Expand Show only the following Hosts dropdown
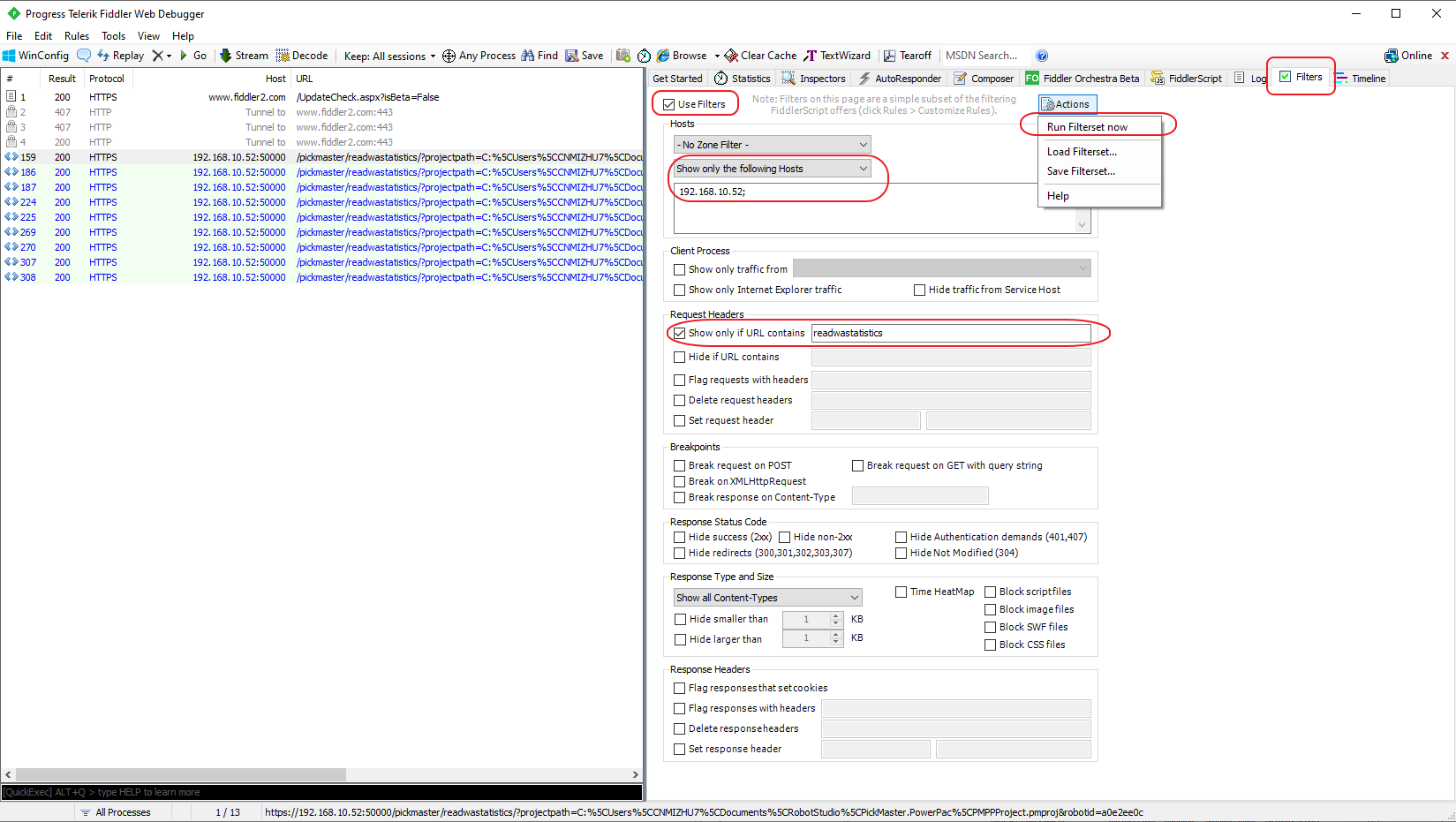The width and height of the screenshot is (1456, 822). pos(773,169)
